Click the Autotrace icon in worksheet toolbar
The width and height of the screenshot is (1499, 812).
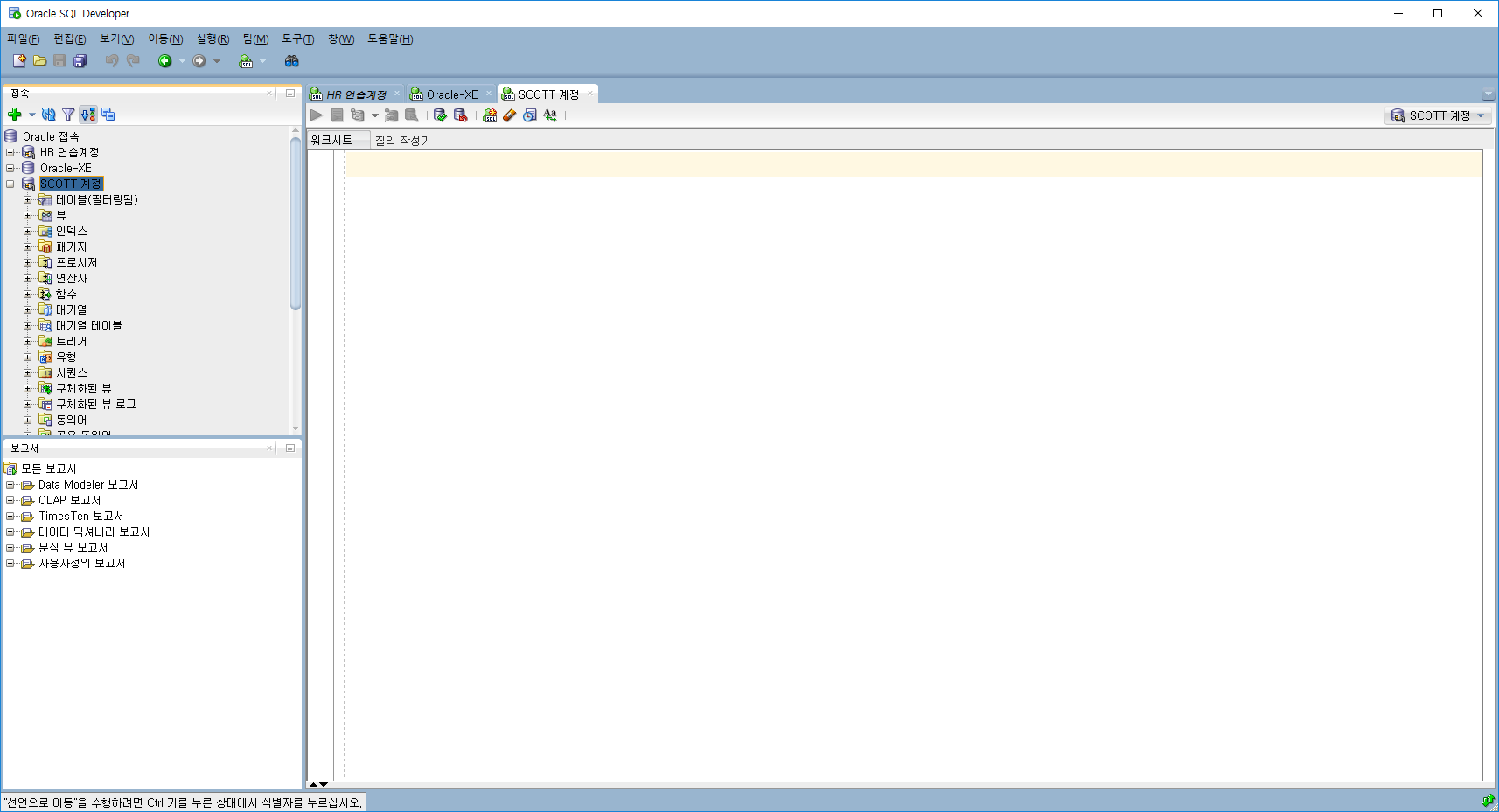pos(391,115)
